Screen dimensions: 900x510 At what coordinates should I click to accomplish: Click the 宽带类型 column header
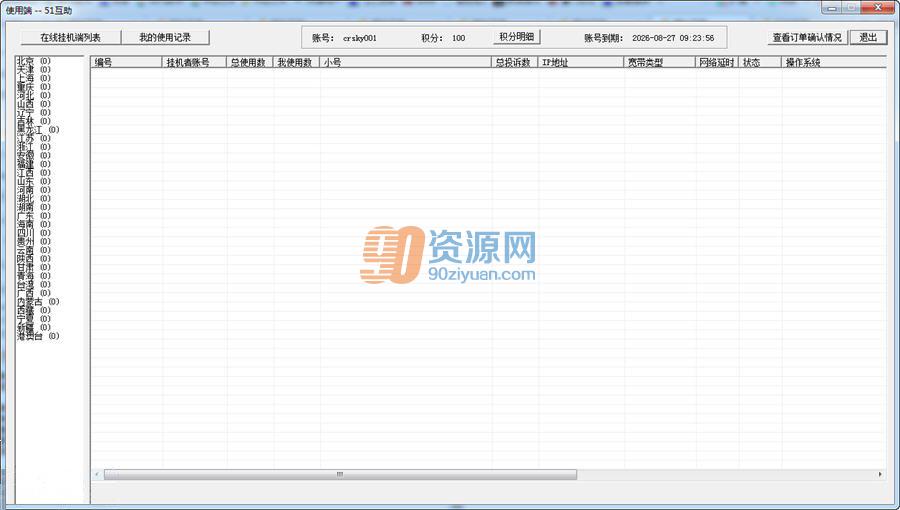click(660, 62)
